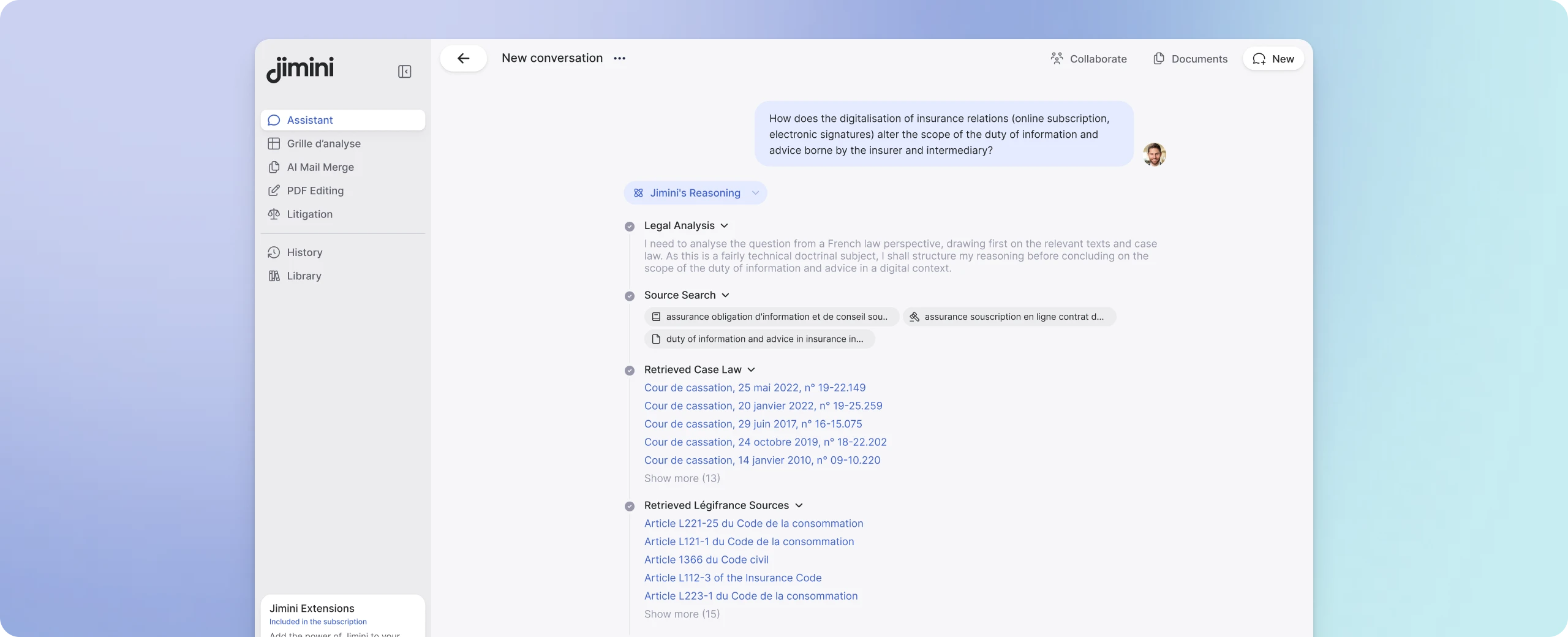Image resolution: width=1568 pixels, height=637 pixels.
Task: Open Grille d'analyse in sidebar
Action: tap(343, 143)
